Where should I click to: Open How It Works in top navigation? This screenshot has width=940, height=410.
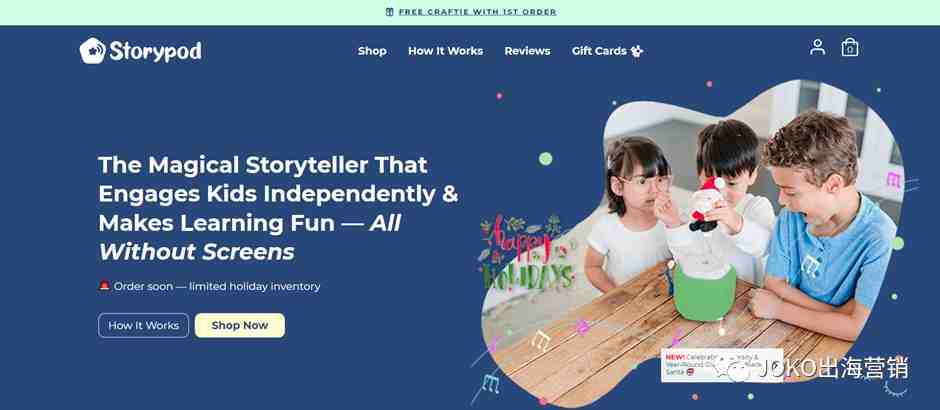click(445, 51)
